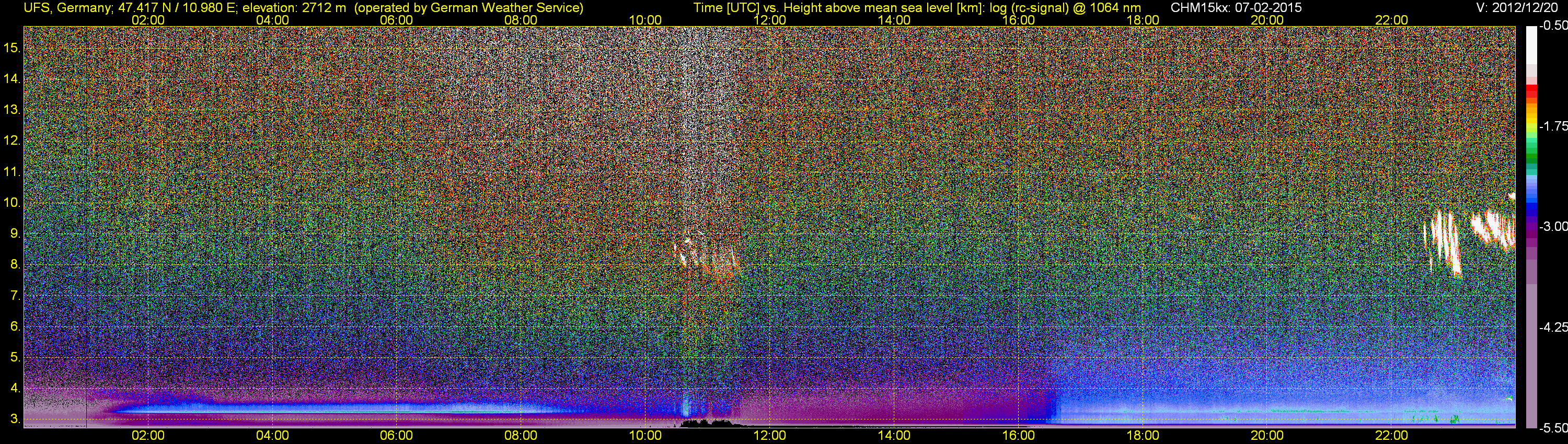The height and width of the screenshot is (444, 1568).
Task: Click the "-5.50" color scale value
Action: pos(1553,428)
